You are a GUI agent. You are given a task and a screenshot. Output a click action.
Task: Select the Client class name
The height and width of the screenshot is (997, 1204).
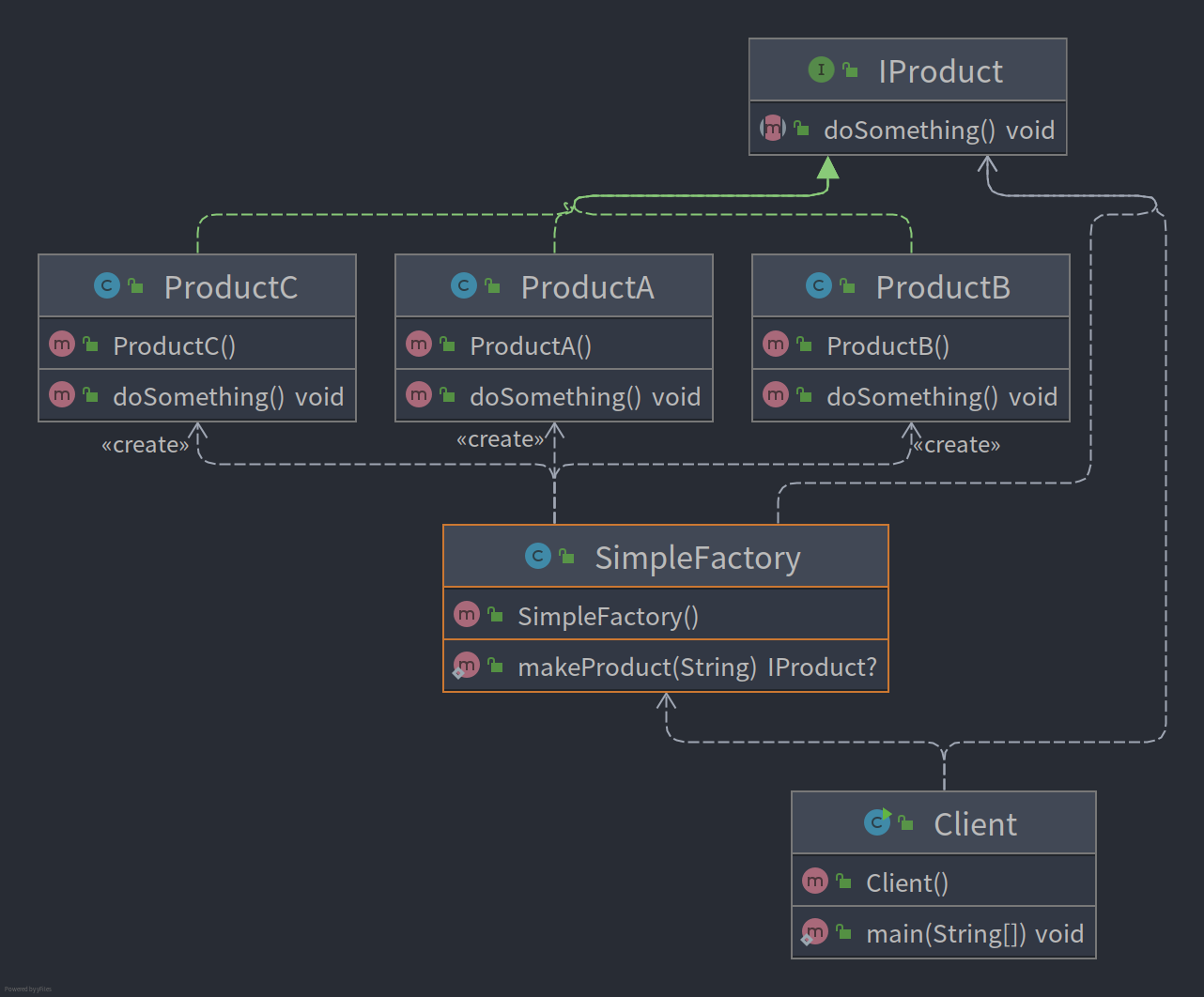[x=975, y=824]
